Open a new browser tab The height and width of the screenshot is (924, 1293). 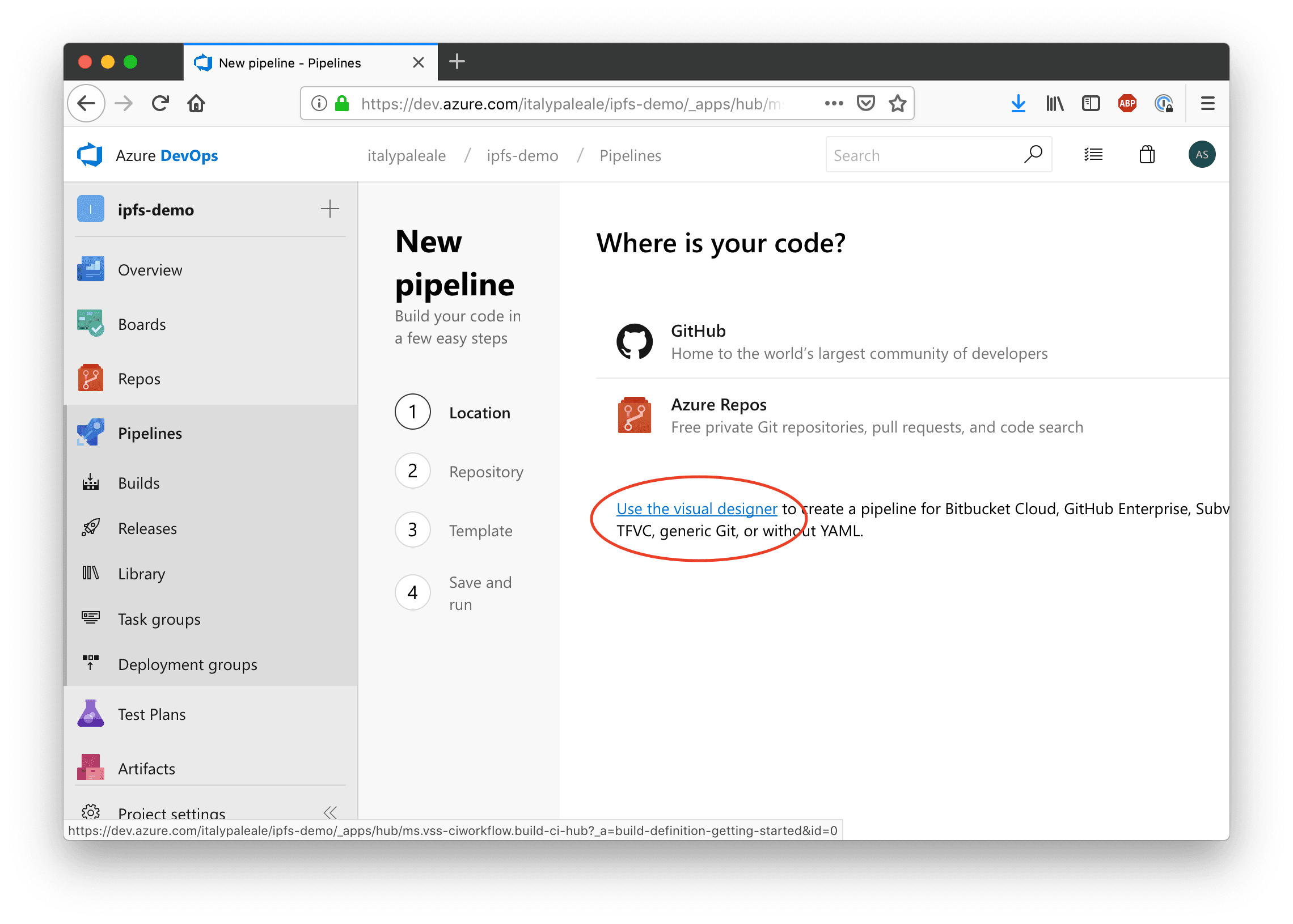pos(457,61)
